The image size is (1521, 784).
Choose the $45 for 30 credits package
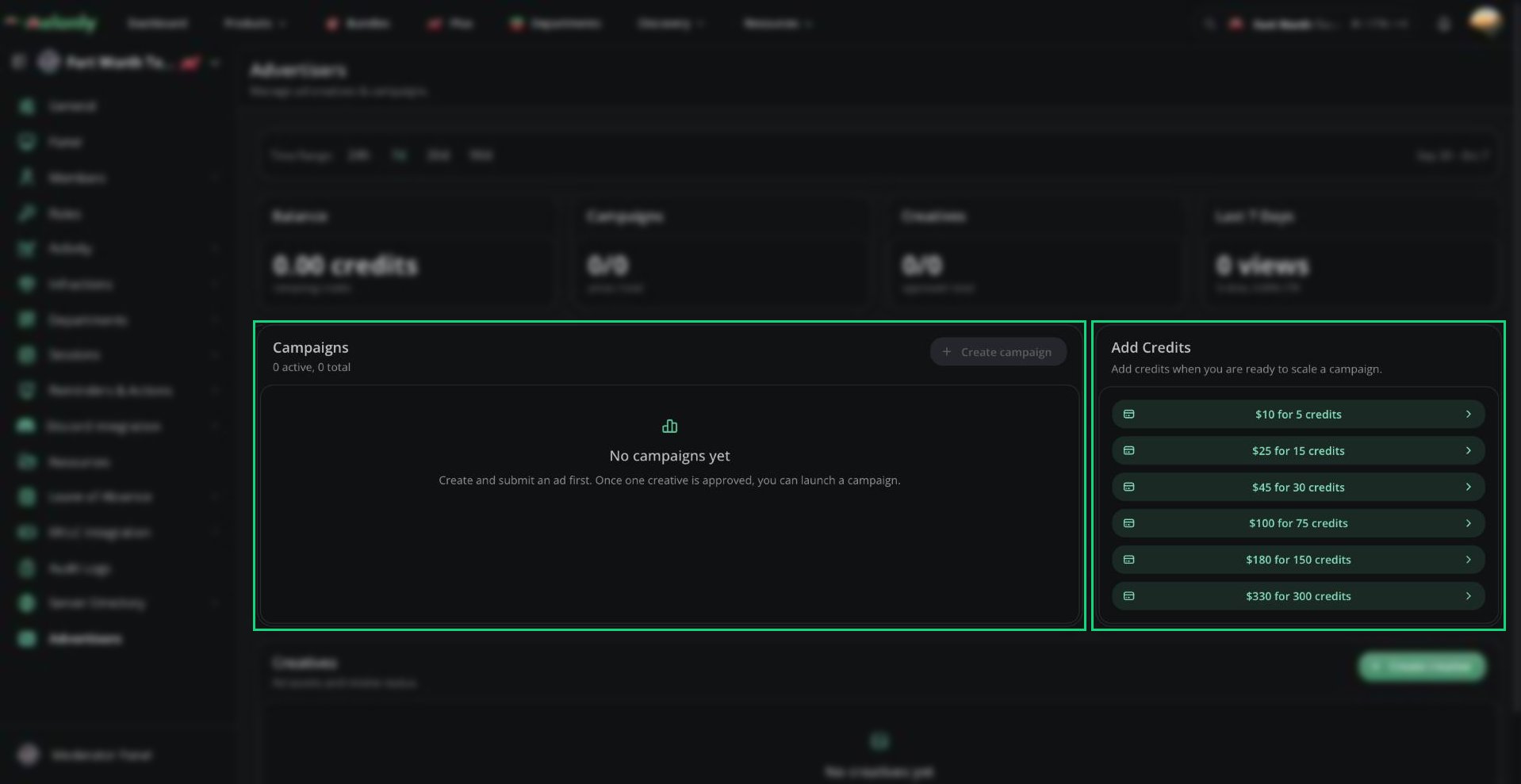pyautogui.click(x=1298, y=488)
